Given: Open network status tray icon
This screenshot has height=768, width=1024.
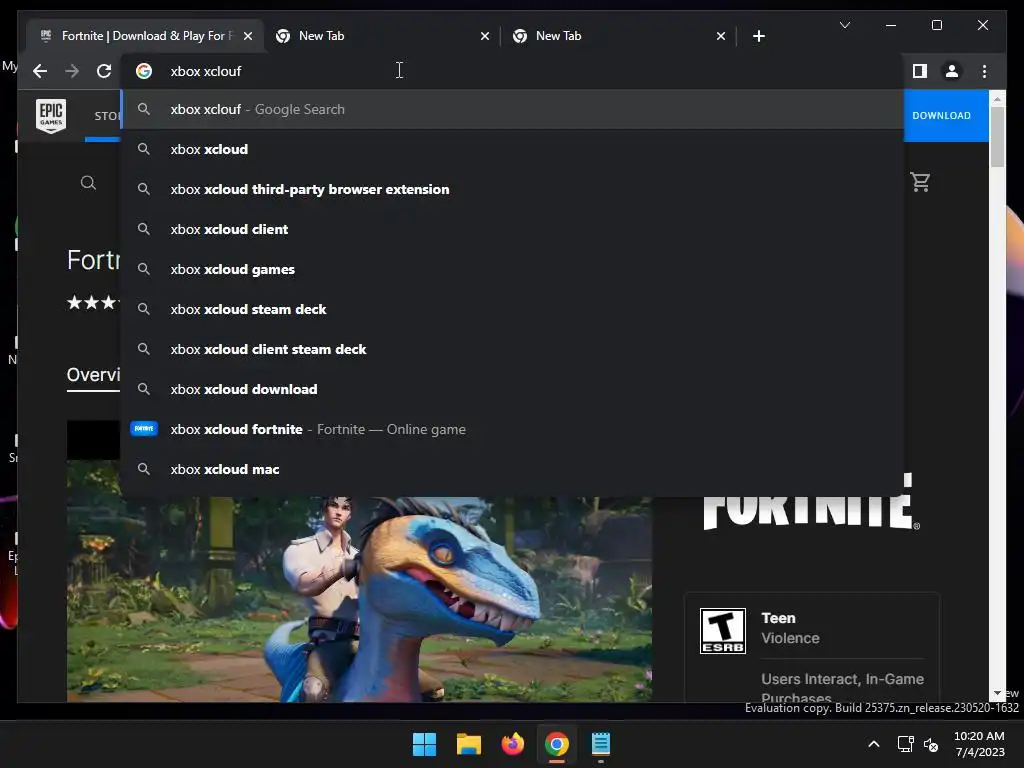Looking at the screenshot, I should (x=905, y=744).
